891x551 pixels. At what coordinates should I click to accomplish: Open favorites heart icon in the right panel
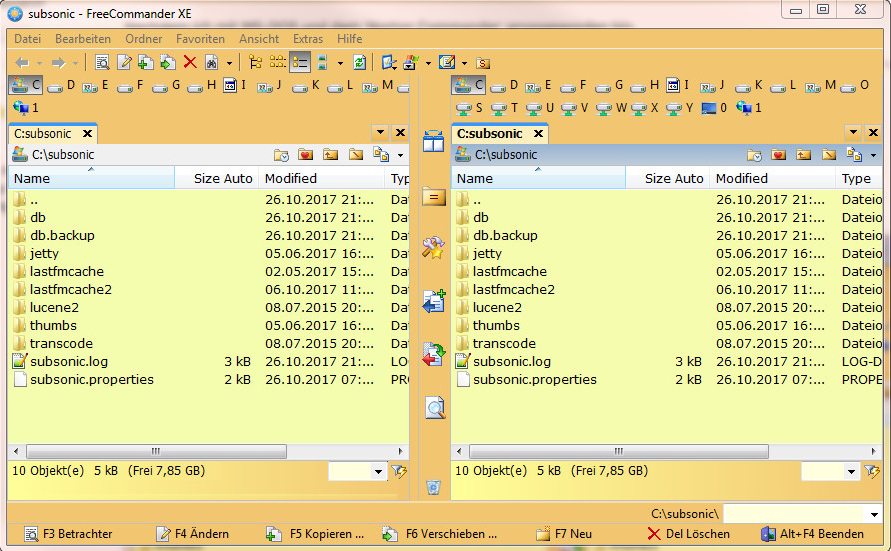coord(777,155)
